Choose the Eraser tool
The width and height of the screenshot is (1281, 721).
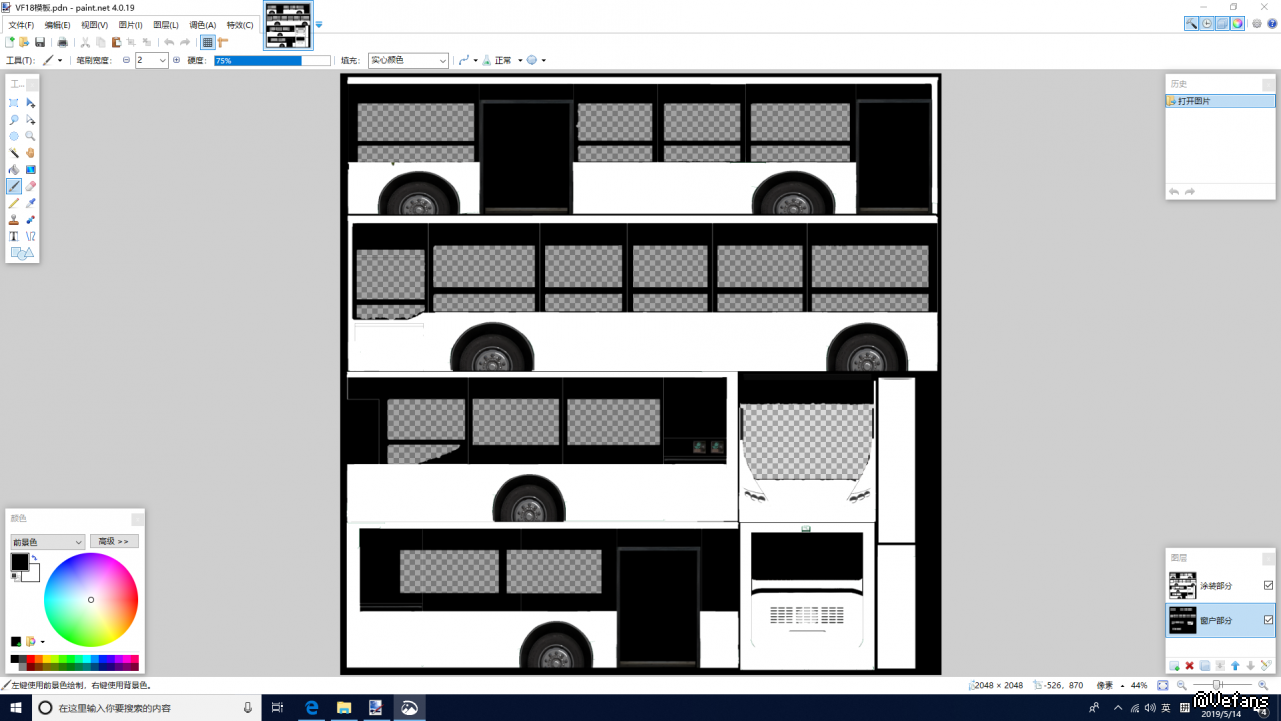tap(31, 186)
